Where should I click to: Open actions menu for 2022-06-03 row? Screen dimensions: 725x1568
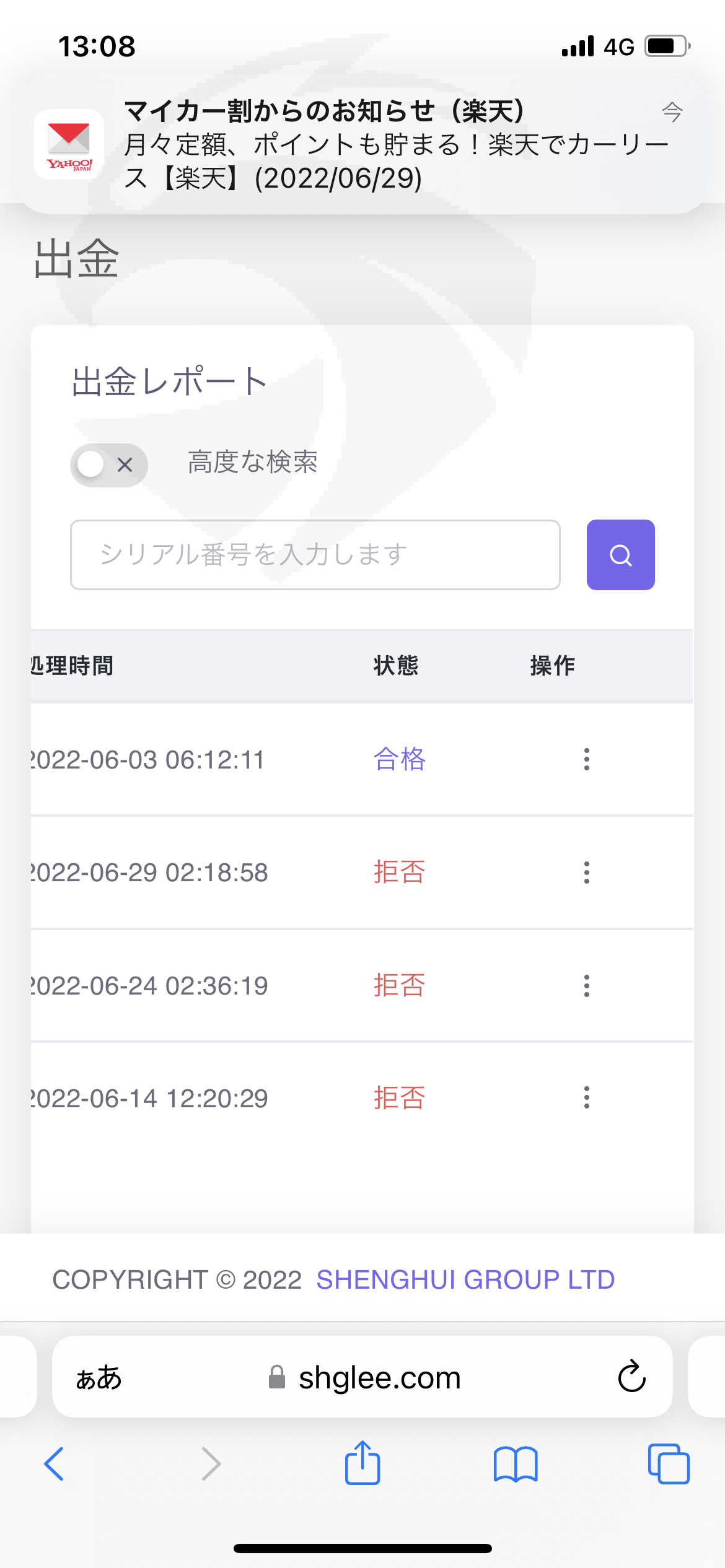click(586, 759)
